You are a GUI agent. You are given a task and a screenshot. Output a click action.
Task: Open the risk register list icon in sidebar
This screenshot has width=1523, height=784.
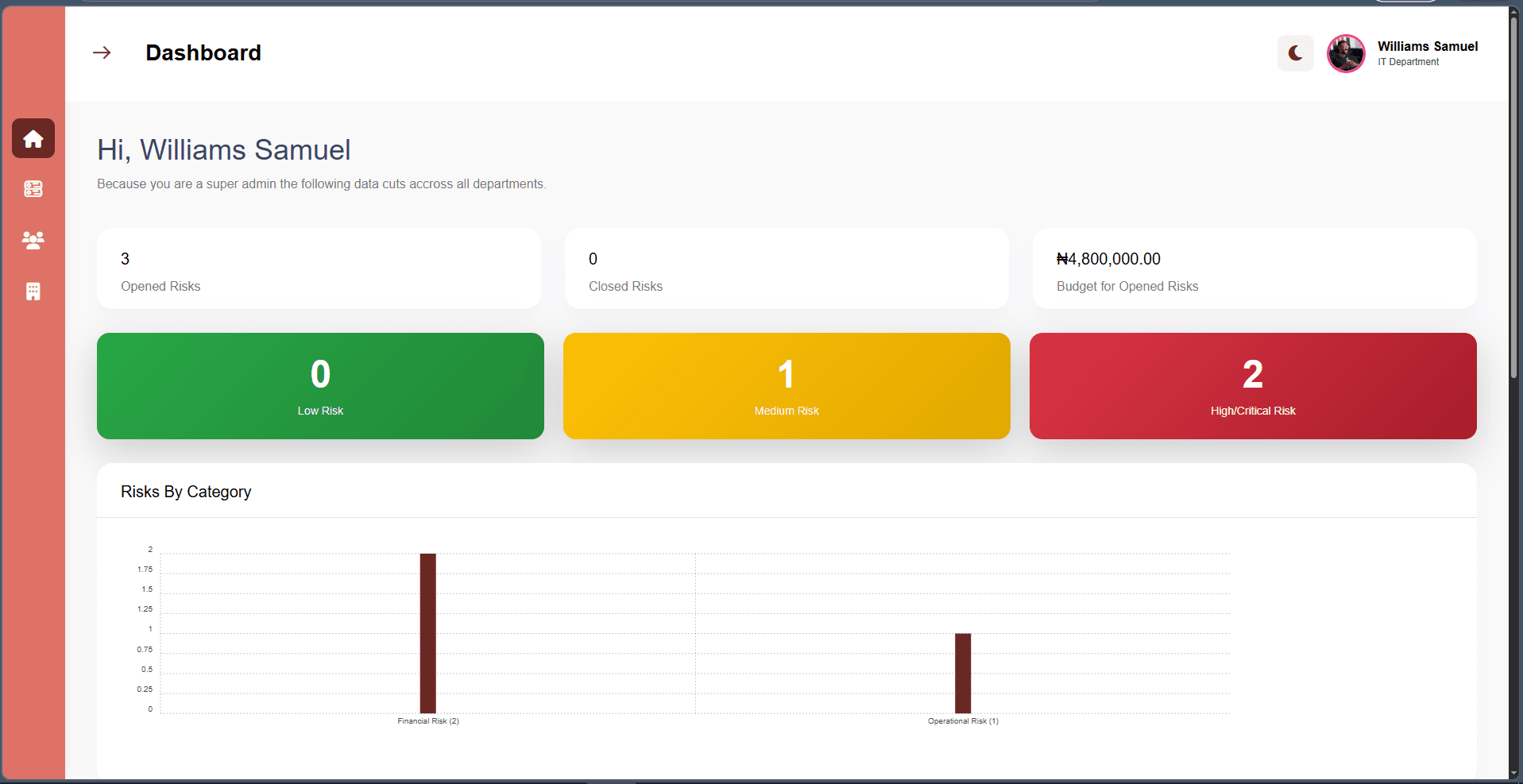click(x=33, y=189)
